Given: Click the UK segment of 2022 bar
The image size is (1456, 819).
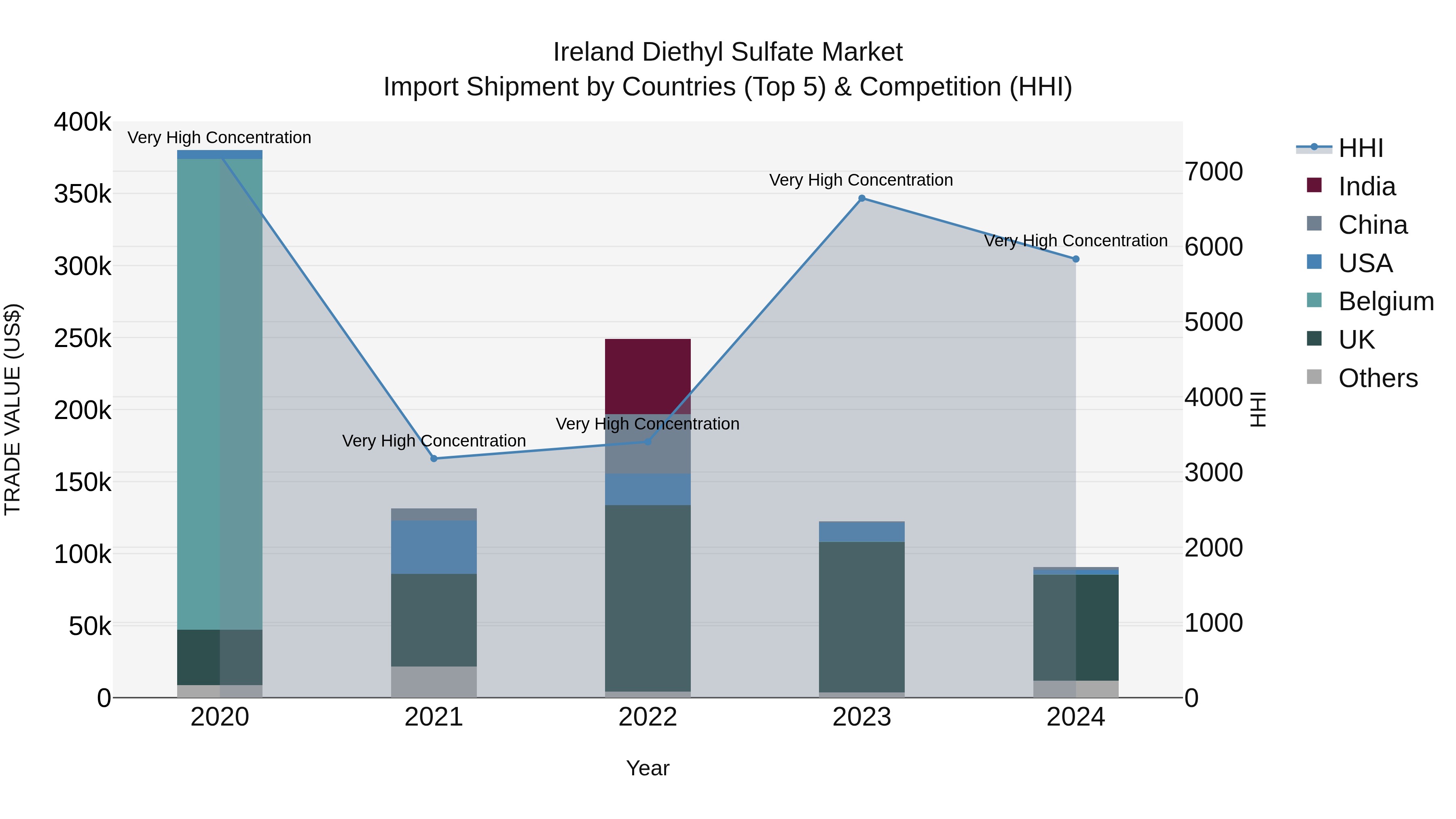Looking at the screenshot, I should (648, 598).
